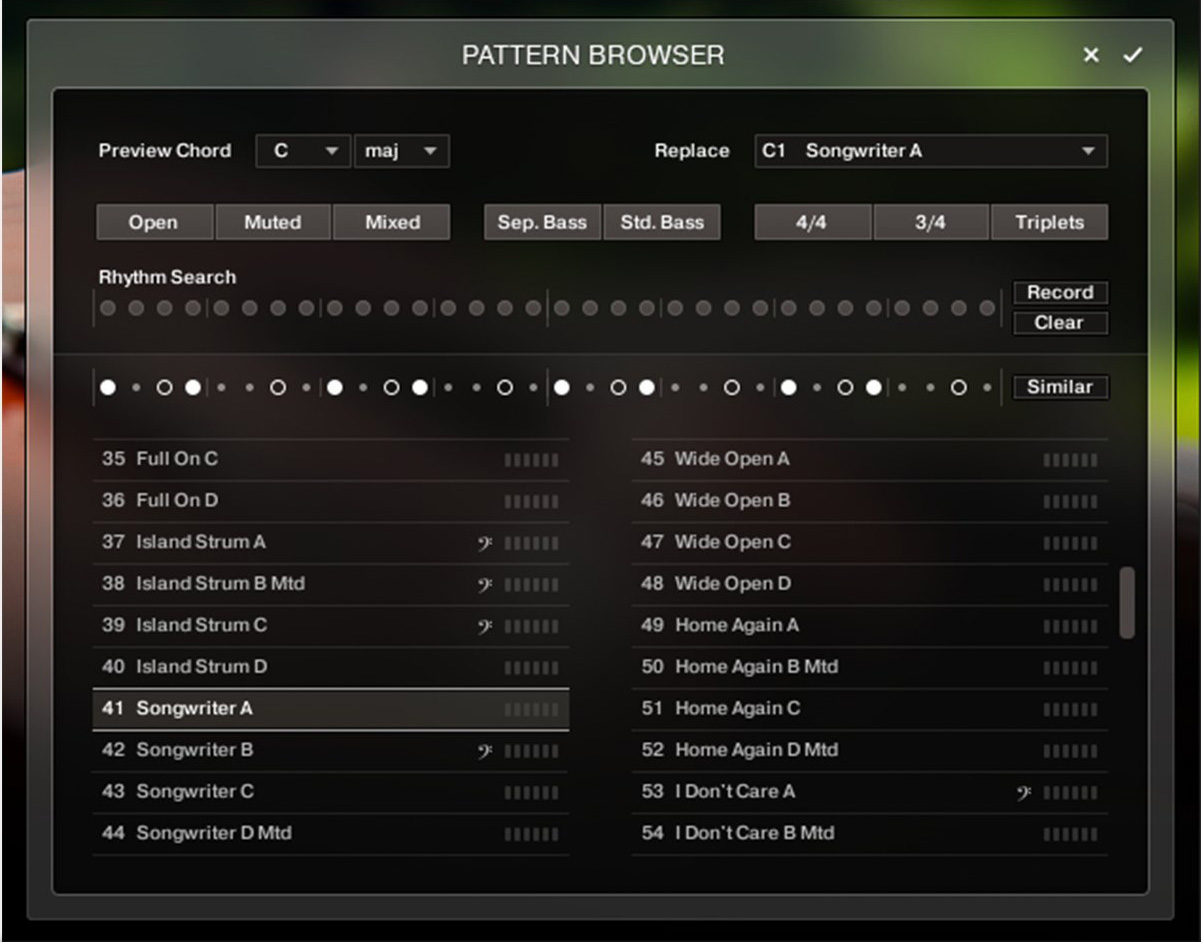Enable the 4/4 time signature filter
1201x942 pixels.
click(810, 222)
